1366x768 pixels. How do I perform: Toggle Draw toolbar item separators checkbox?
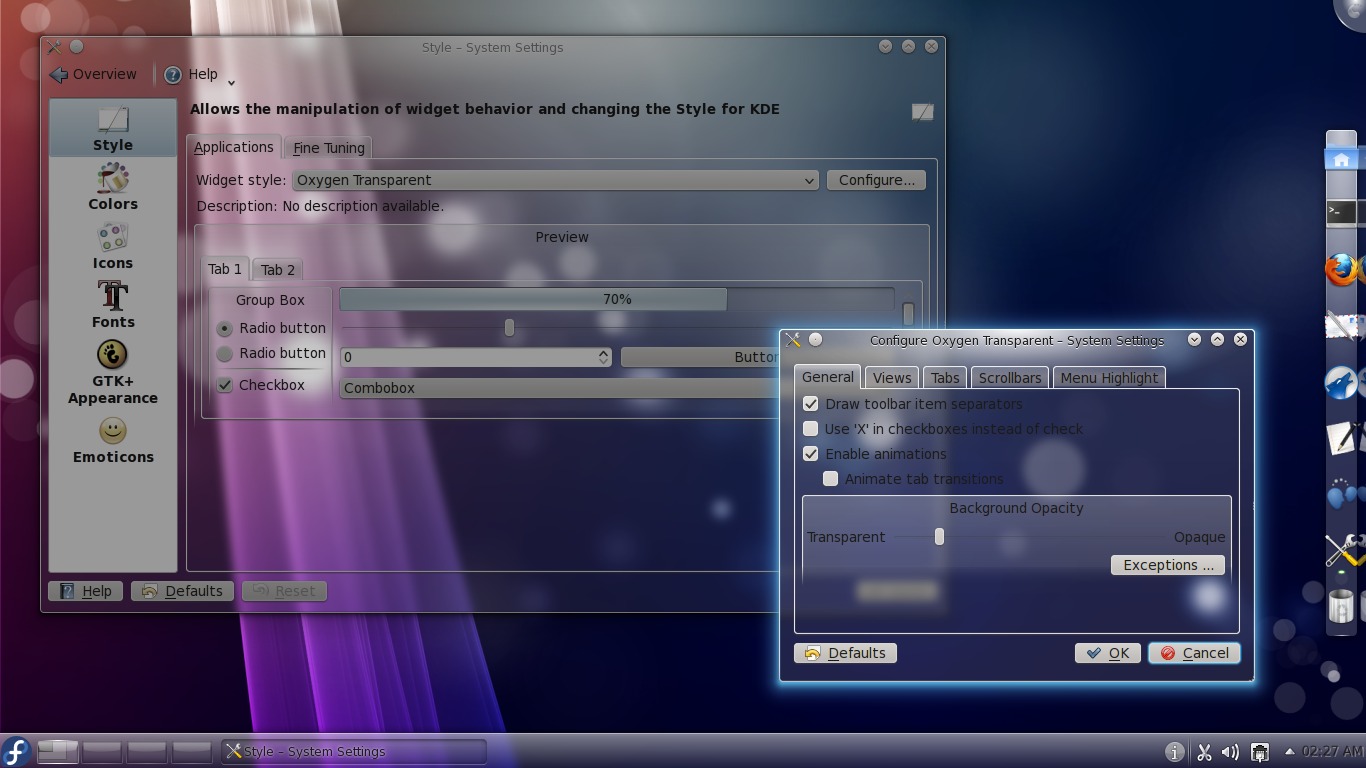(x=810, y=404)
